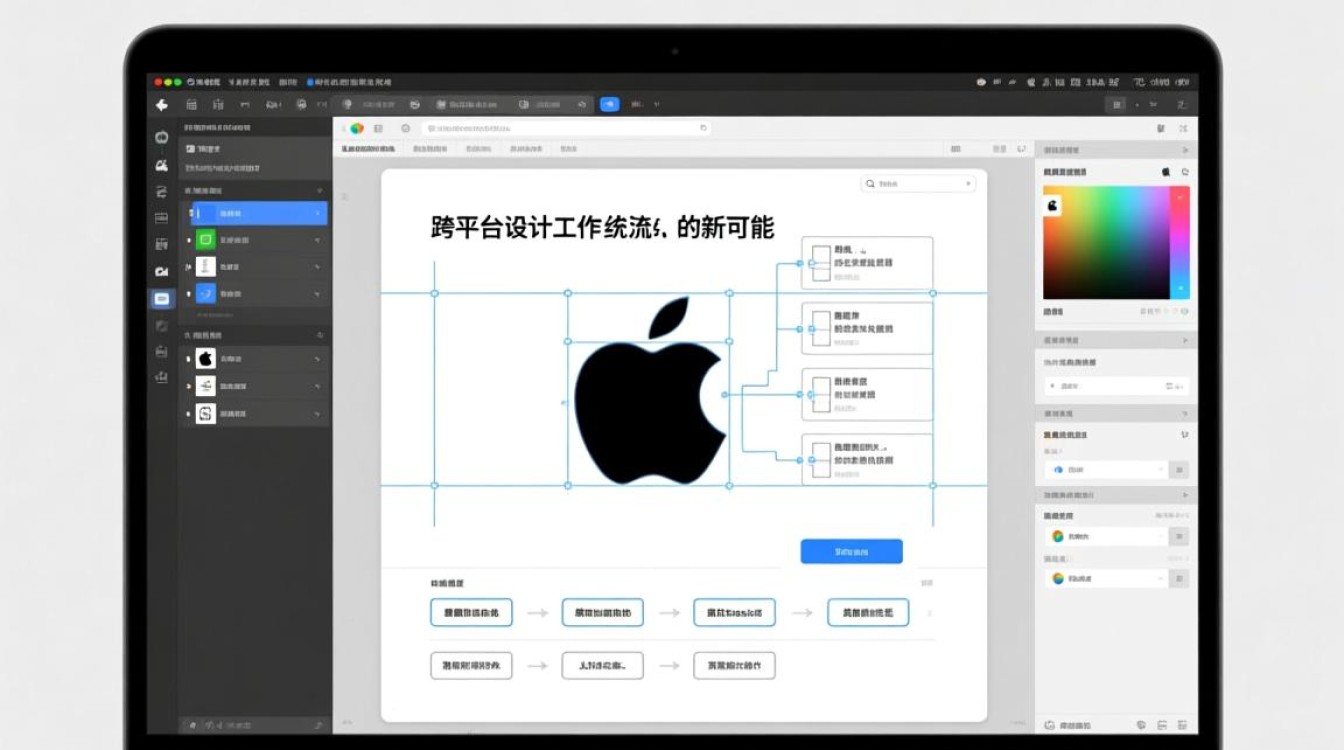Screen dimensions: 1344x750
Task: Toggle the visibility dot of the Apple logo layer
Action: (189, 358)
